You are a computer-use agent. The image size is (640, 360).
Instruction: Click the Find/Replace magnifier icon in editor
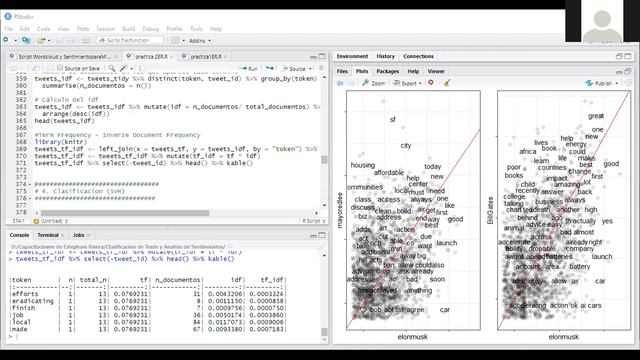coord(111,69)
